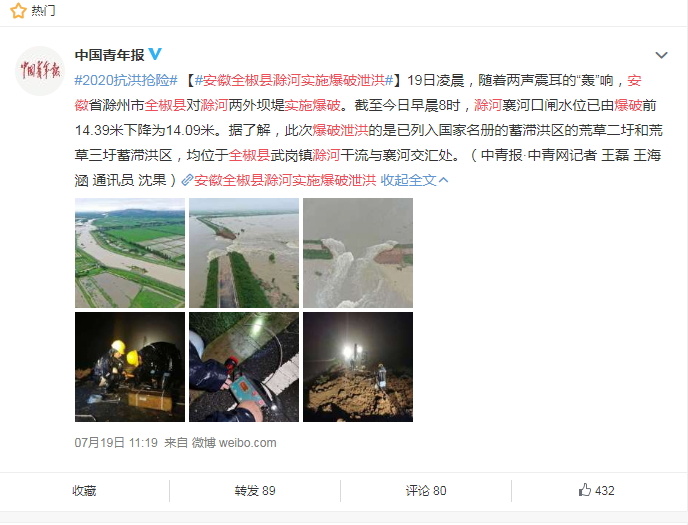Open article link 安徽全椒县滁河实施爆破泄洪
688x525 pixels.
(x=285, y=180)
